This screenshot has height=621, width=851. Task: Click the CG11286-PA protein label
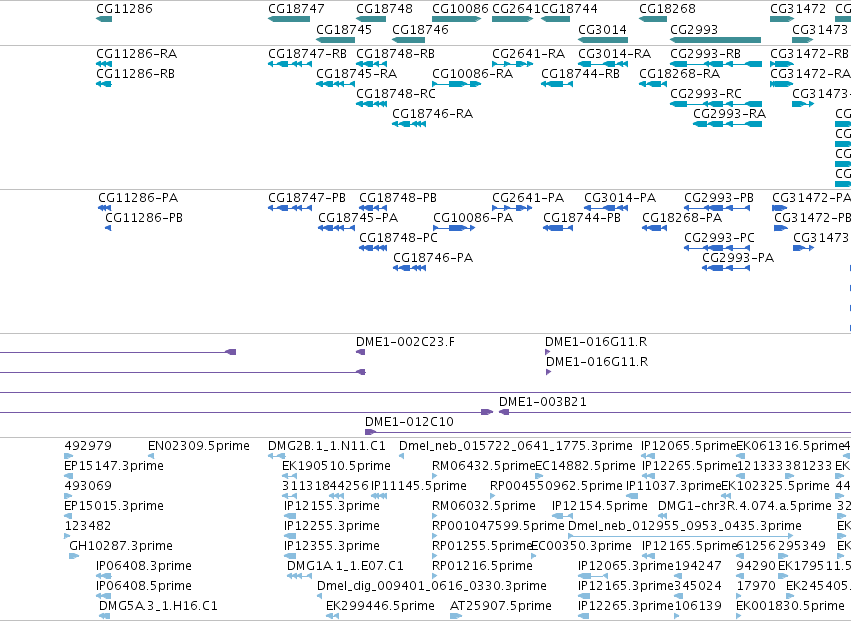click(x=138, y=198)
